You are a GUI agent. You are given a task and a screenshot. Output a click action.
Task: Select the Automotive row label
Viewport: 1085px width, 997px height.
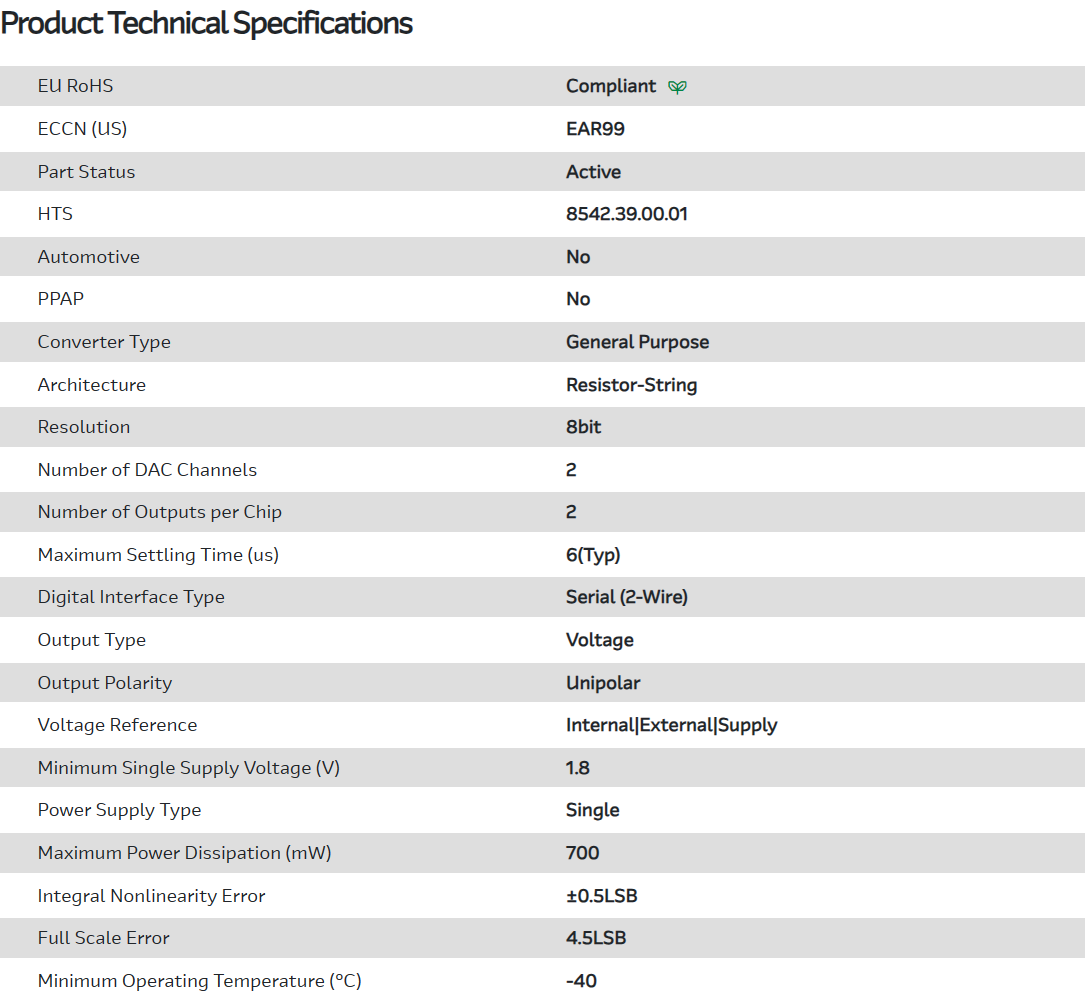(88, 257)
